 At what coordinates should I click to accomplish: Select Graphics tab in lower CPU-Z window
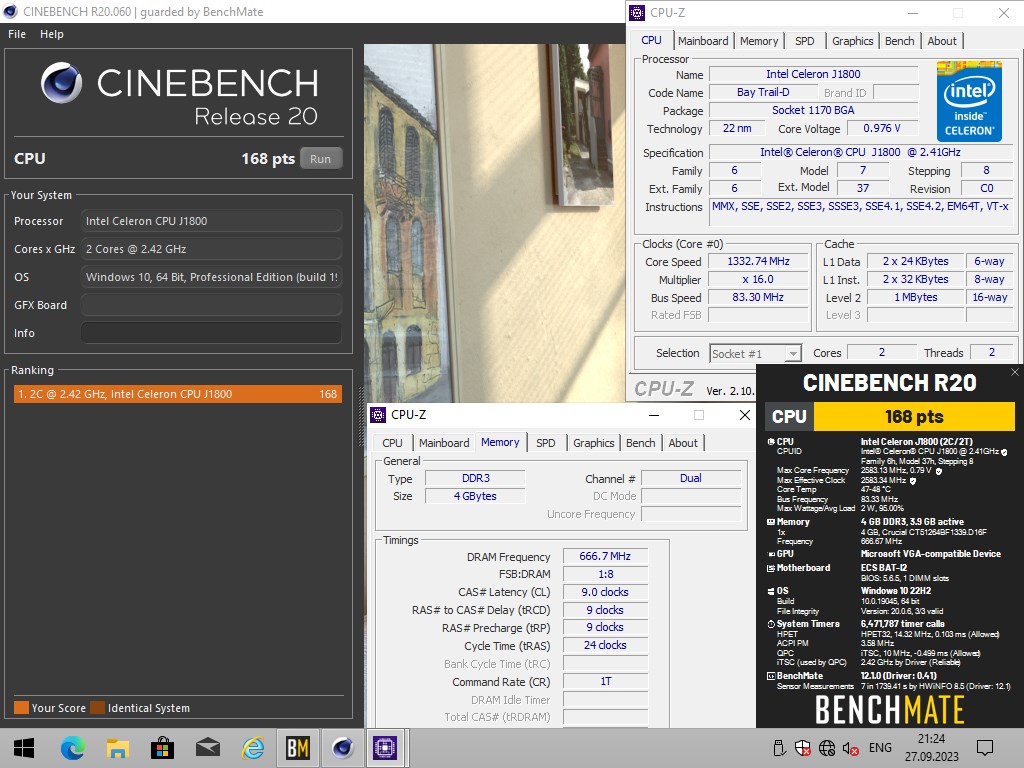pyautogui.click(x=594, y=443)
